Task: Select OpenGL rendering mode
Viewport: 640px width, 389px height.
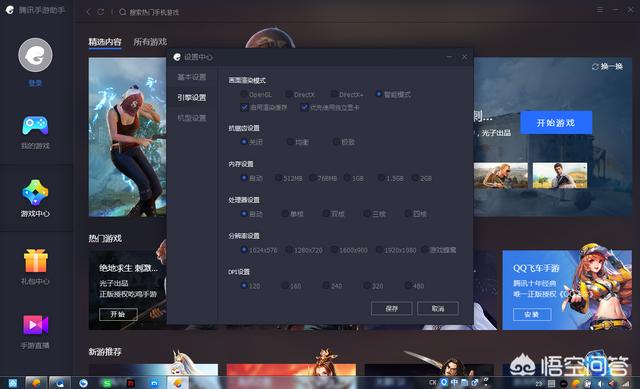Action: 244,94
